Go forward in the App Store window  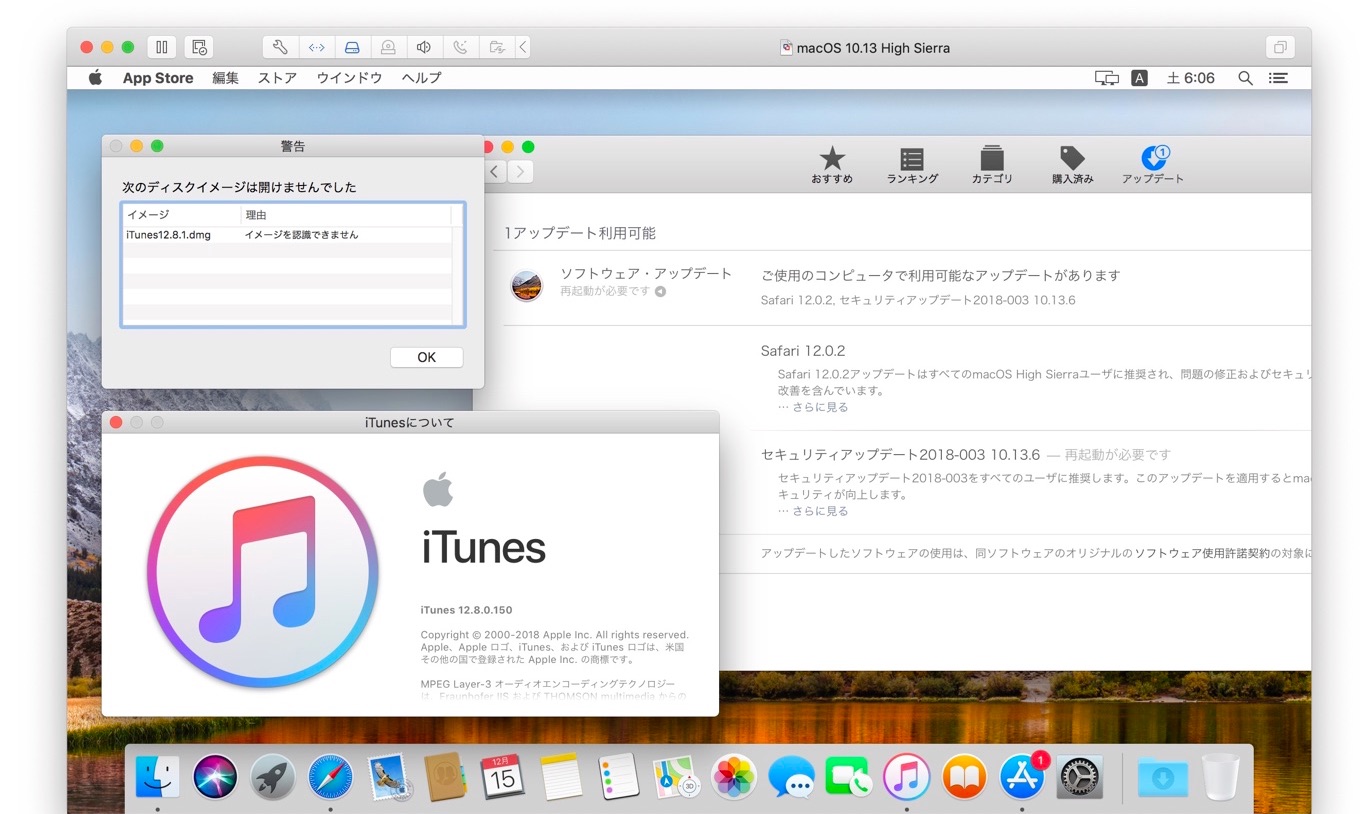click(520, 172)
